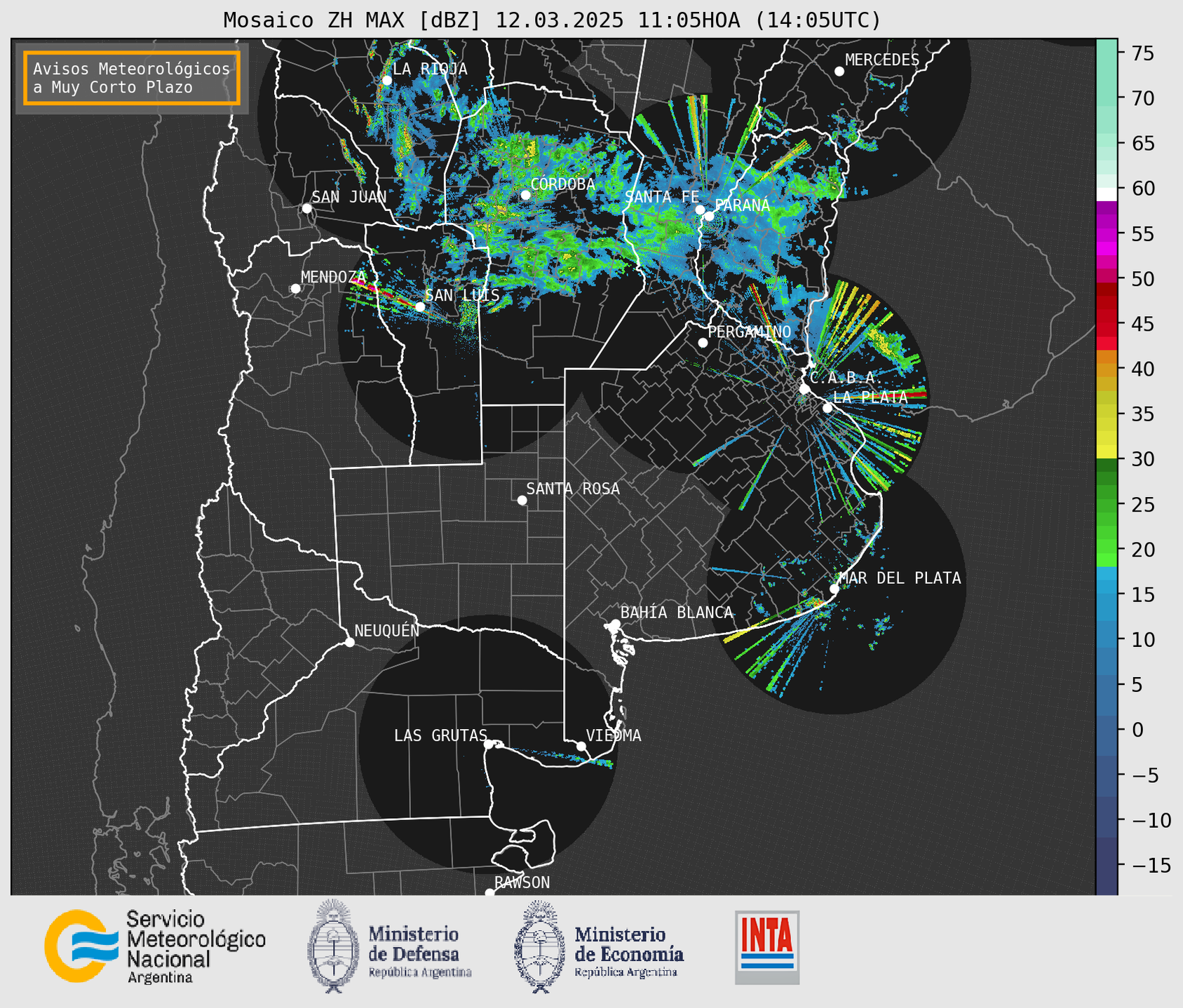Click the BAHÍA BLANCA city marker
The height and width of the screenshot is (1008, 1183).
tap(615, 624)
